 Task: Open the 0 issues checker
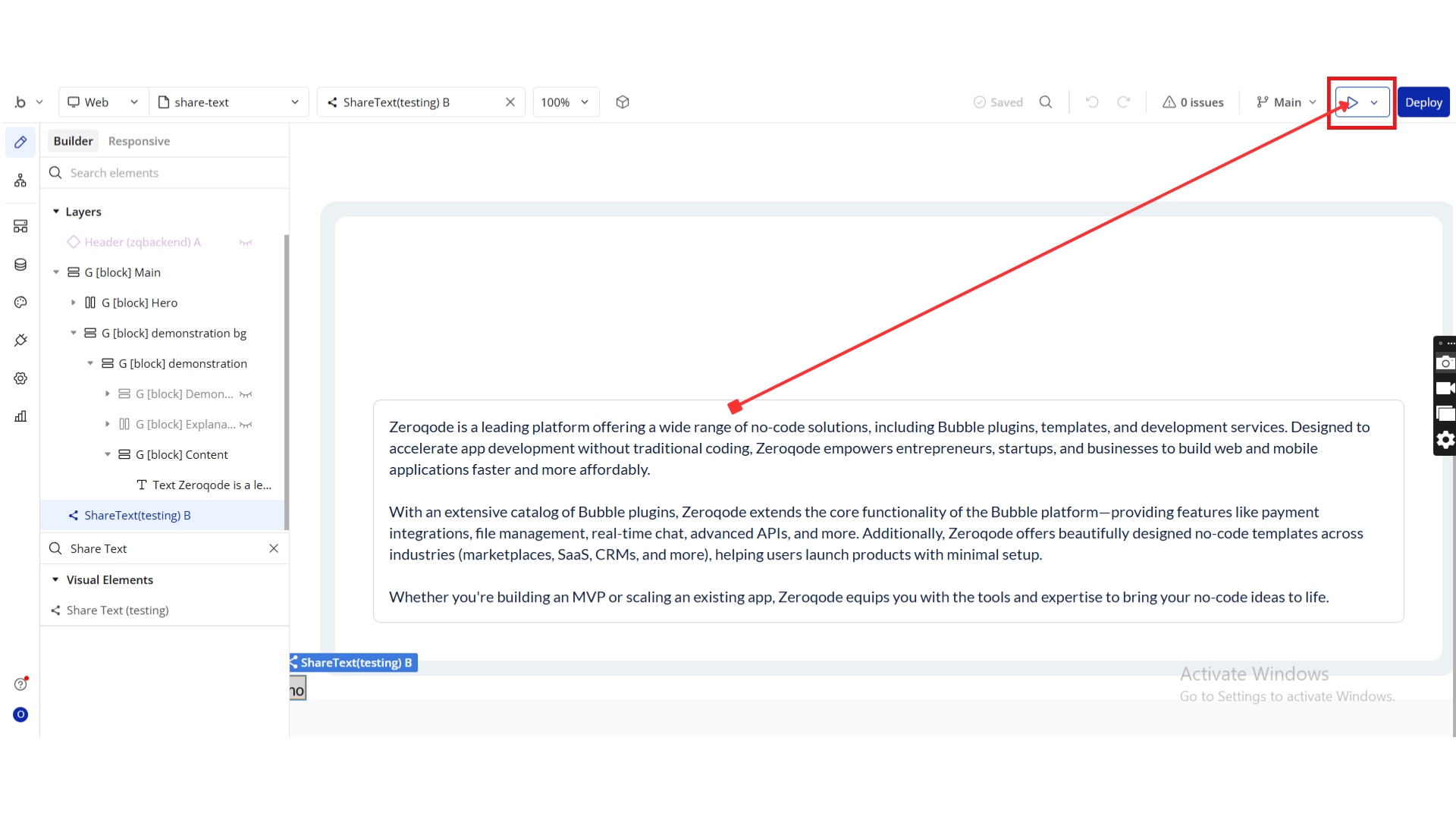[1193, 102]
